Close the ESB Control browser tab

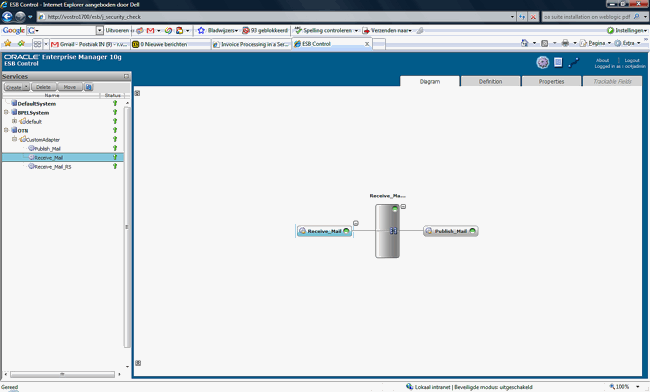tap(367, 44)
